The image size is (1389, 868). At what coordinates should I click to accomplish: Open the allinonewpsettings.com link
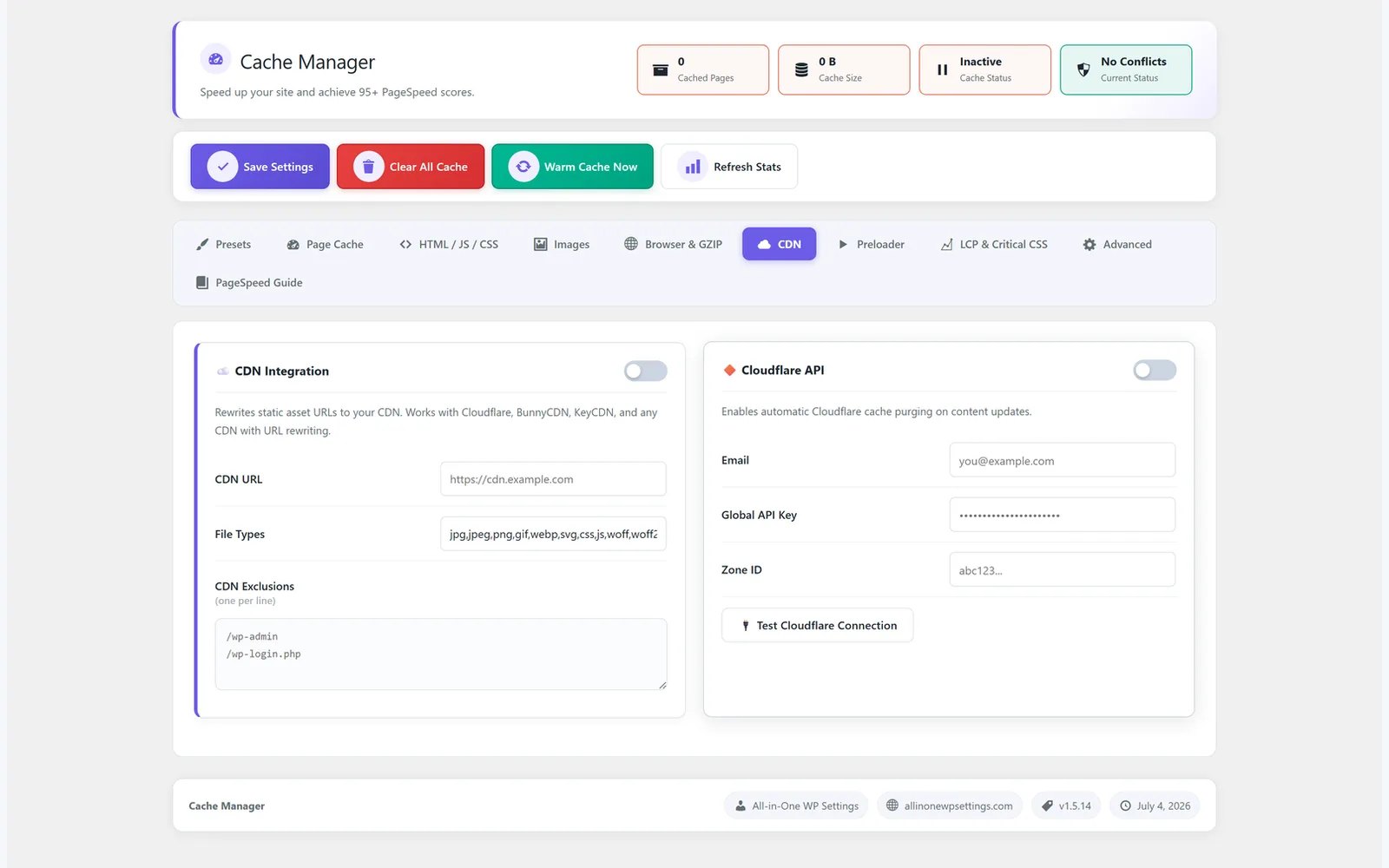point(950,806)
